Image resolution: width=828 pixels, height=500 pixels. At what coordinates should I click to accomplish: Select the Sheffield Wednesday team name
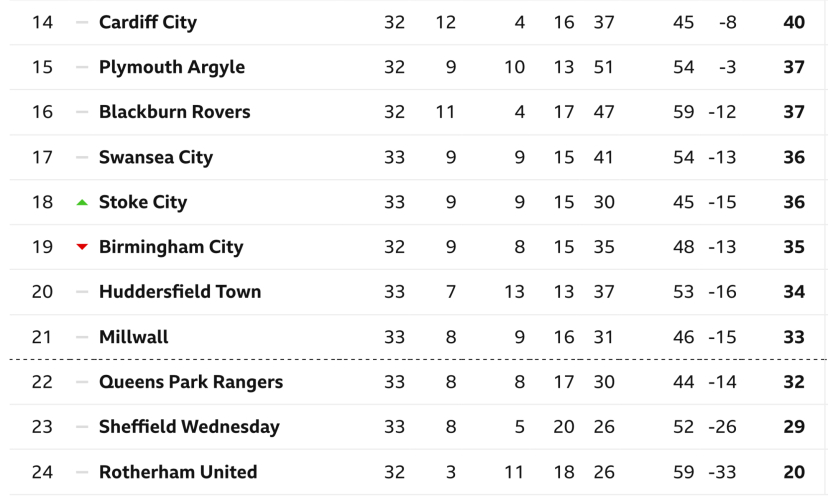click(189, 427)
